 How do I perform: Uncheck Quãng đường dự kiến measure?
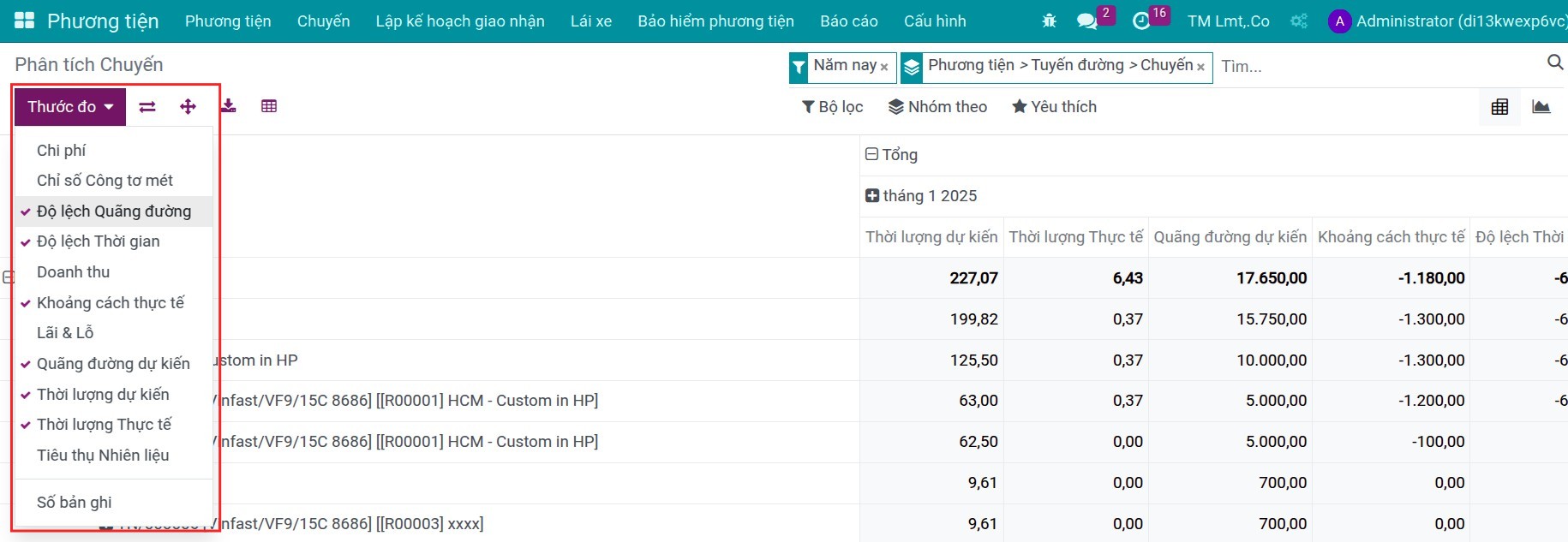pos(114,364)
